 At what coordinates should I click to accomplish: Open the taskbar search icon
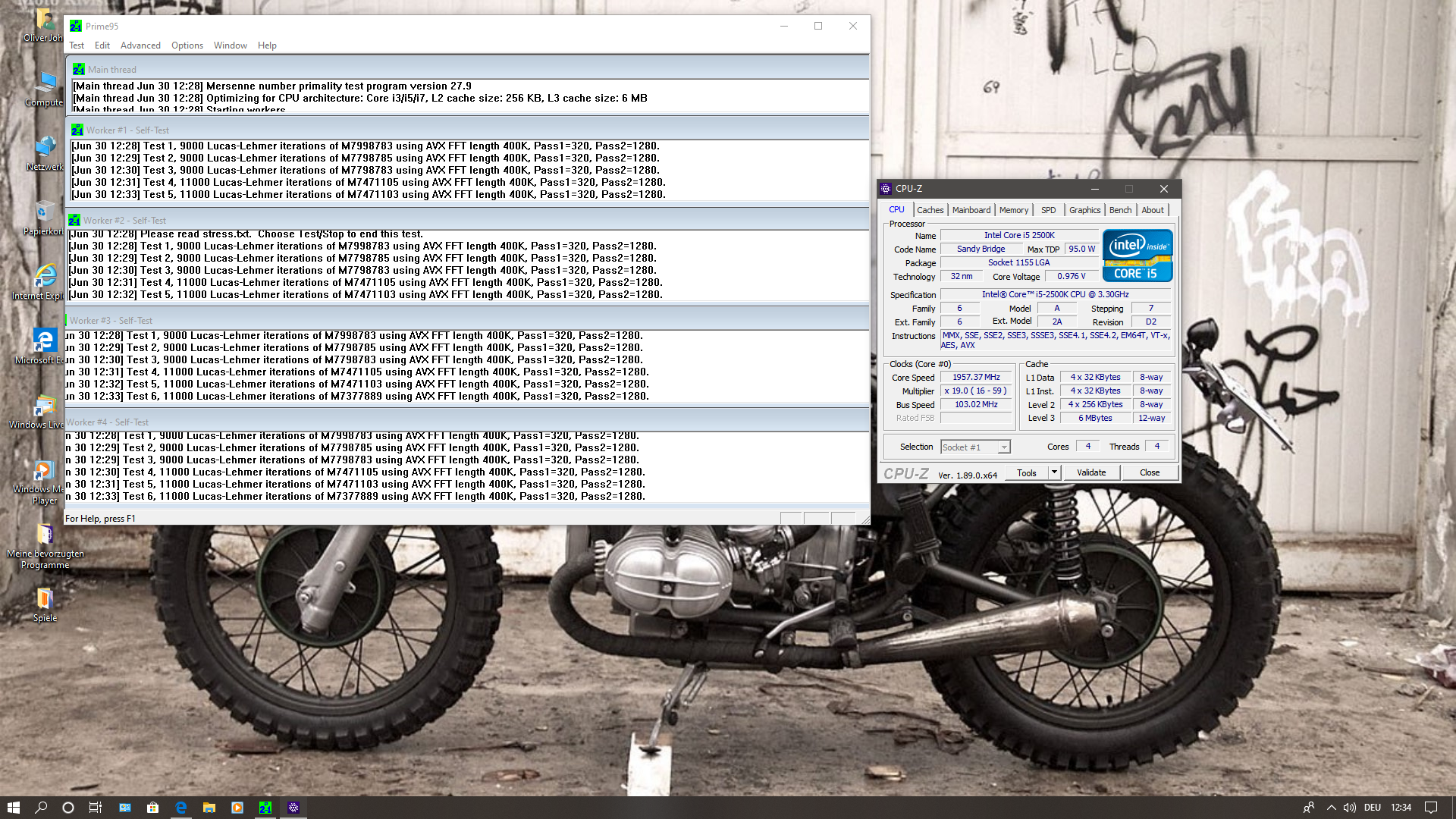click(41, 808)
